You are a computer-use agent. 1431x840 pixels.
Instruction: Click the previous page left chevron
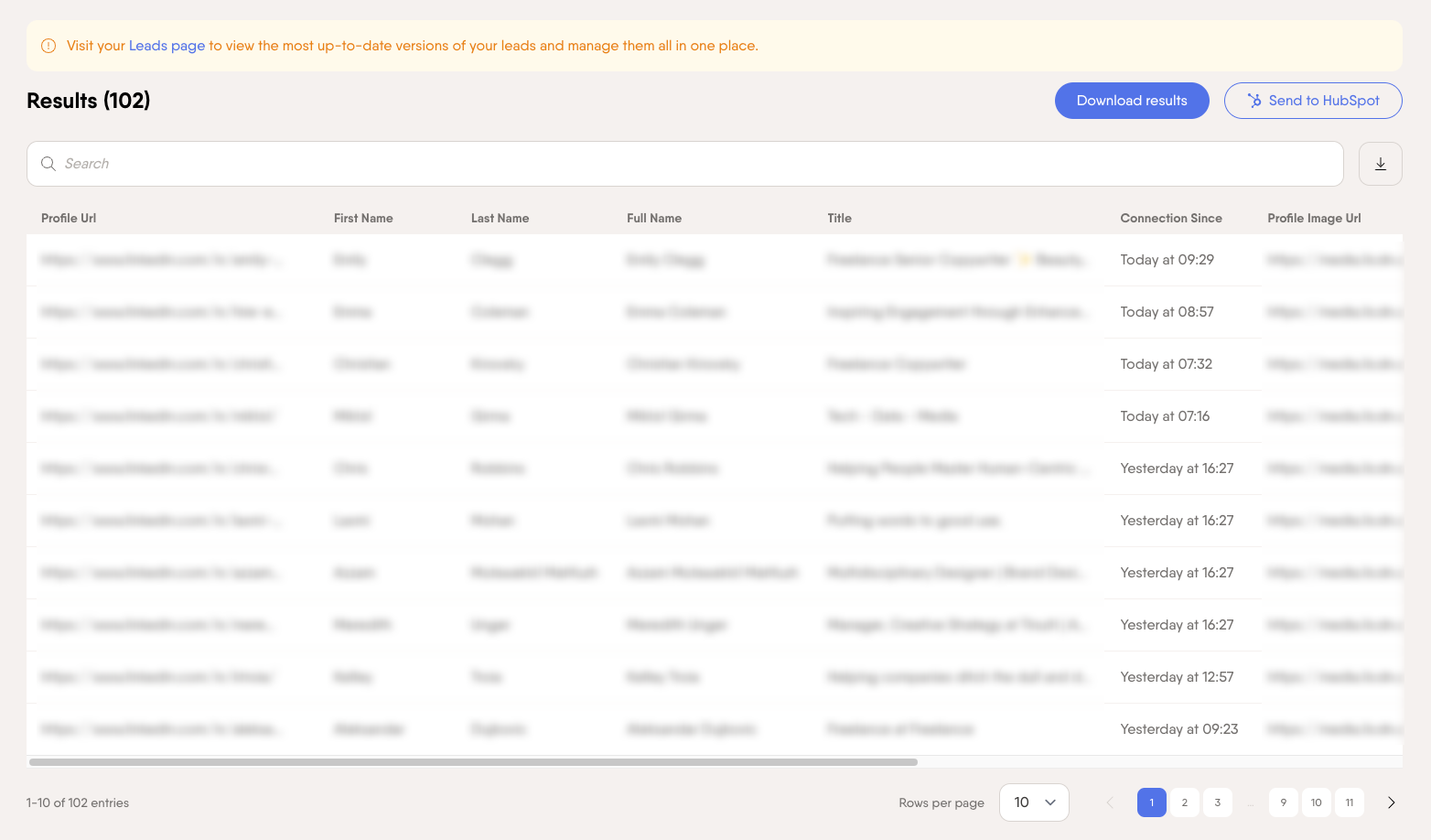[x=1110, y=802]
